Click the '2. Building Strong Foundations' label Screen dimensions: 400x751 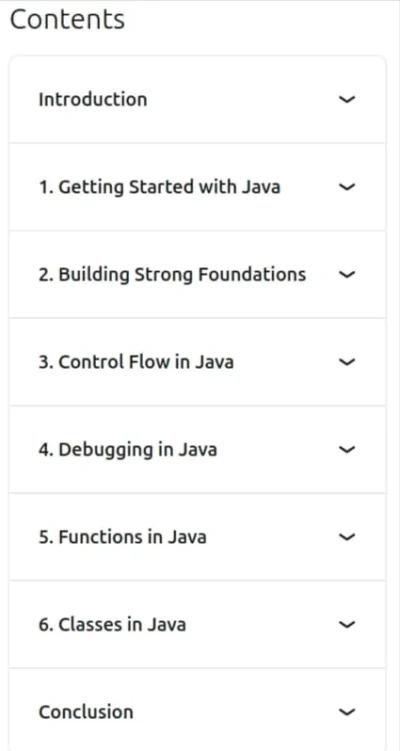[x=172, y=275]
